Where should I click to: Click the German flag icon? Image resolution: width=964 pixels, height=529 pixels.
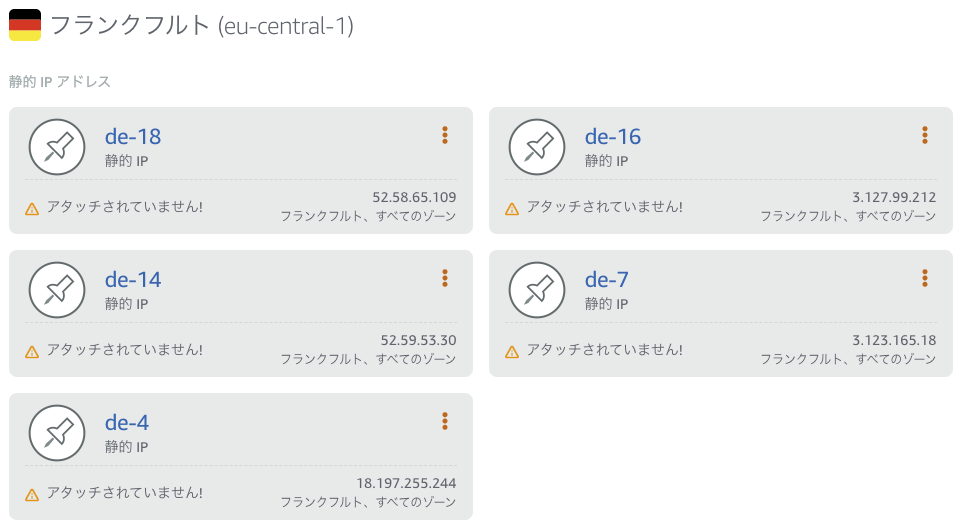[x=25, y=25]
